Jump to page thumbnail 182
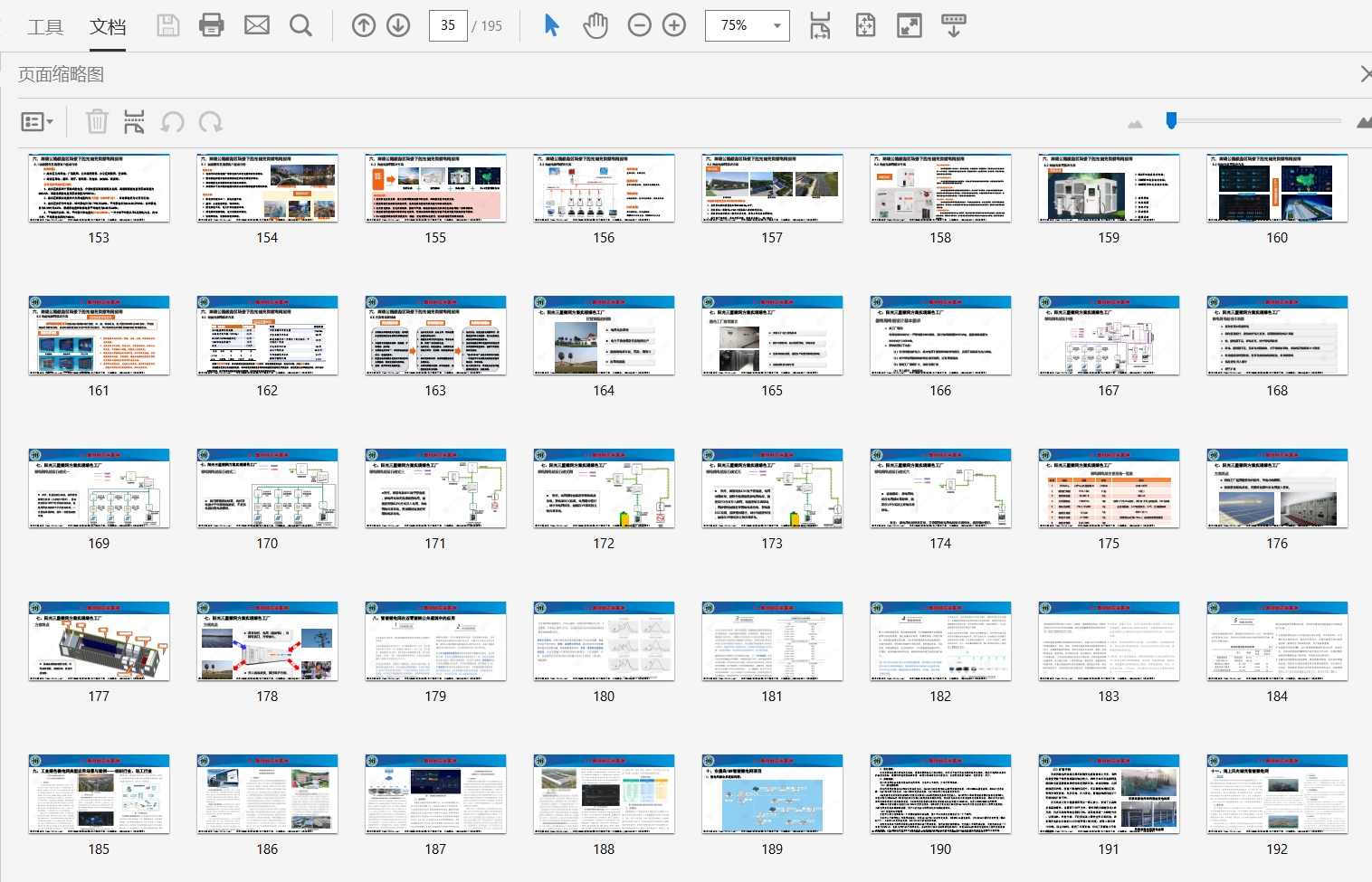This screenshot has height=882, width=1372. (940, 641)
